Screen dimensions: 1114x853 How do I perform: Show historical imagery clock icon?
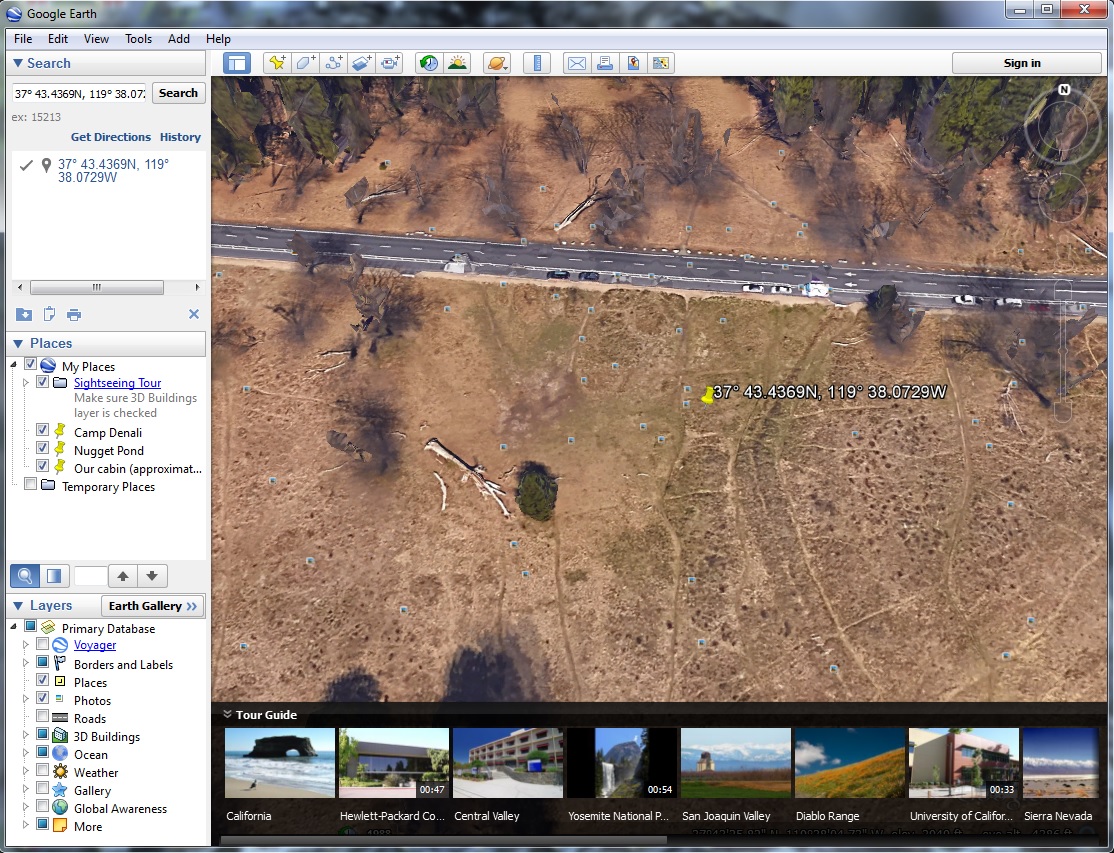click(x=428, y=63)
